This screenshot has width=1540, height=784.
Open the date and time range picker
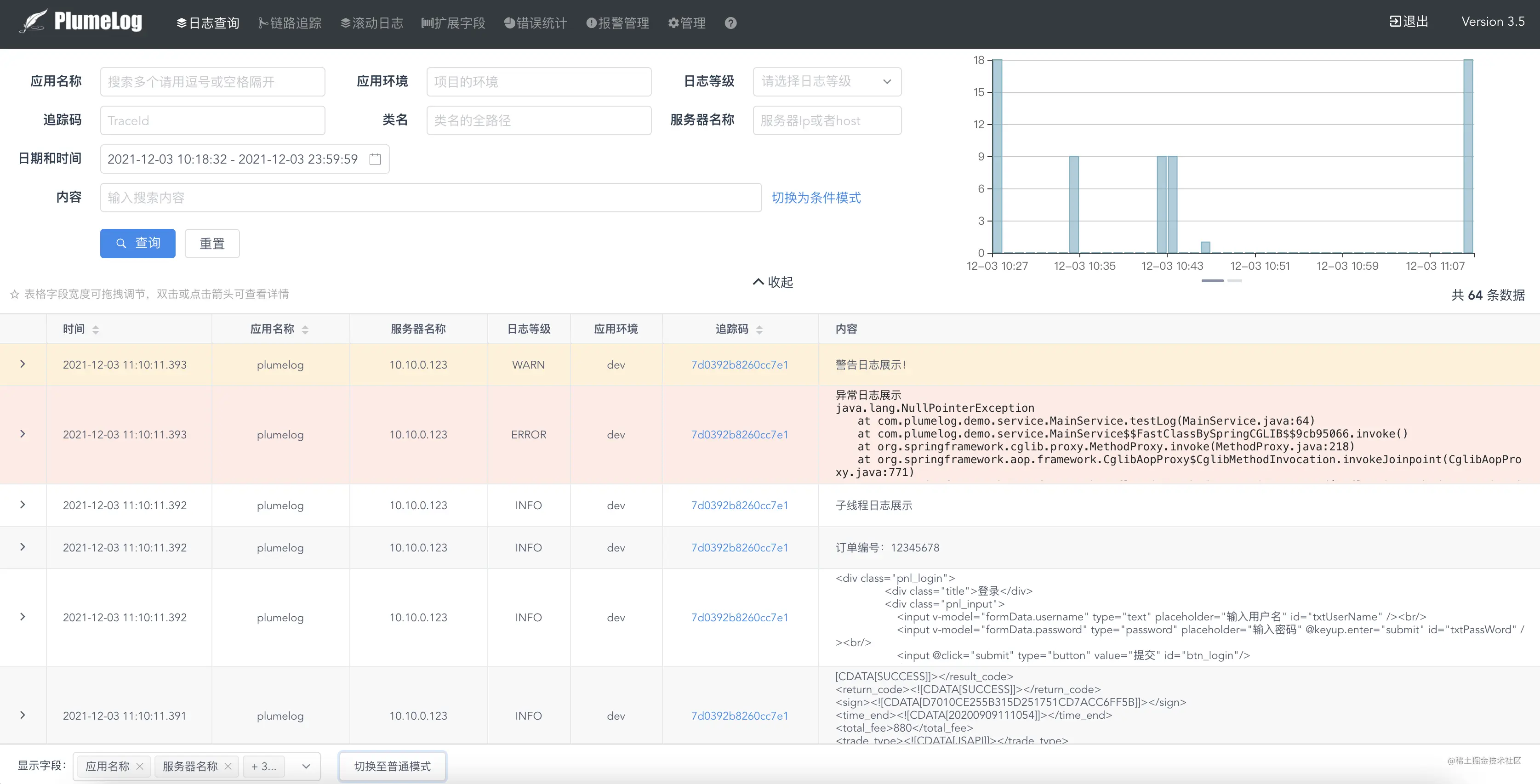(245, 159)
